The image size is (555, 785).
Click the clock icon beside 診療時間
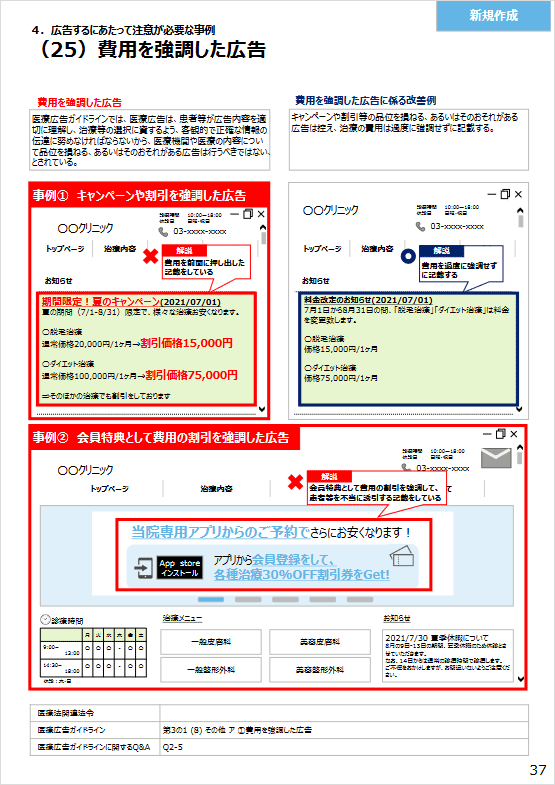click(x=45, y=619)
